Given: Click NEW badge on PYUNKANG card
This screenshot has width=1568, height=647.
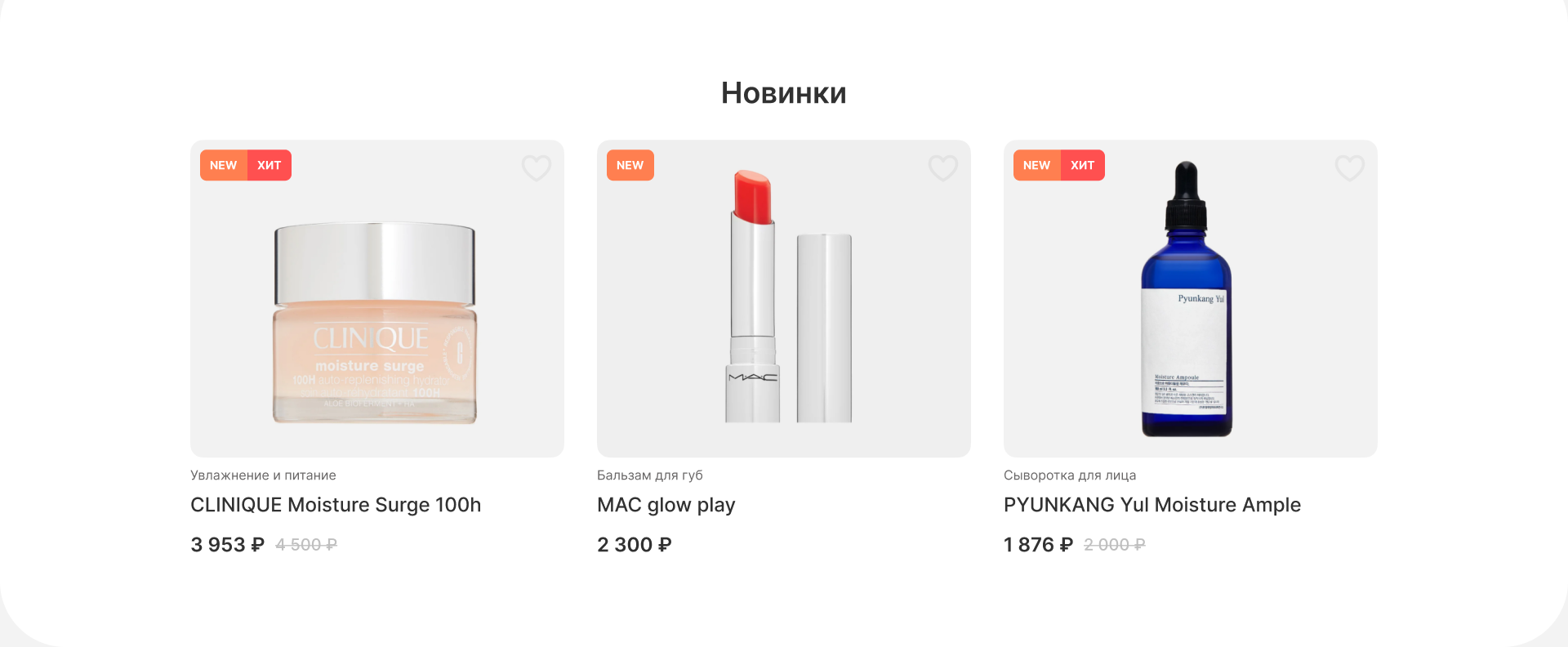Looking at the screenshot, I should point(1036,165).
